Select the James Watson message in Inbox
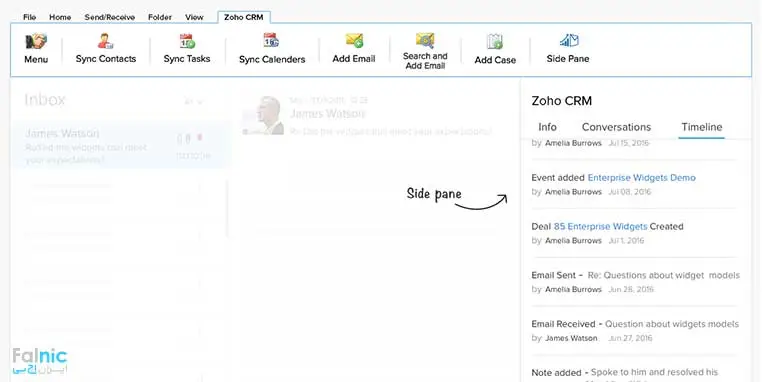The width and height of the screenshot is (762, 382). (x=121, y=146)
